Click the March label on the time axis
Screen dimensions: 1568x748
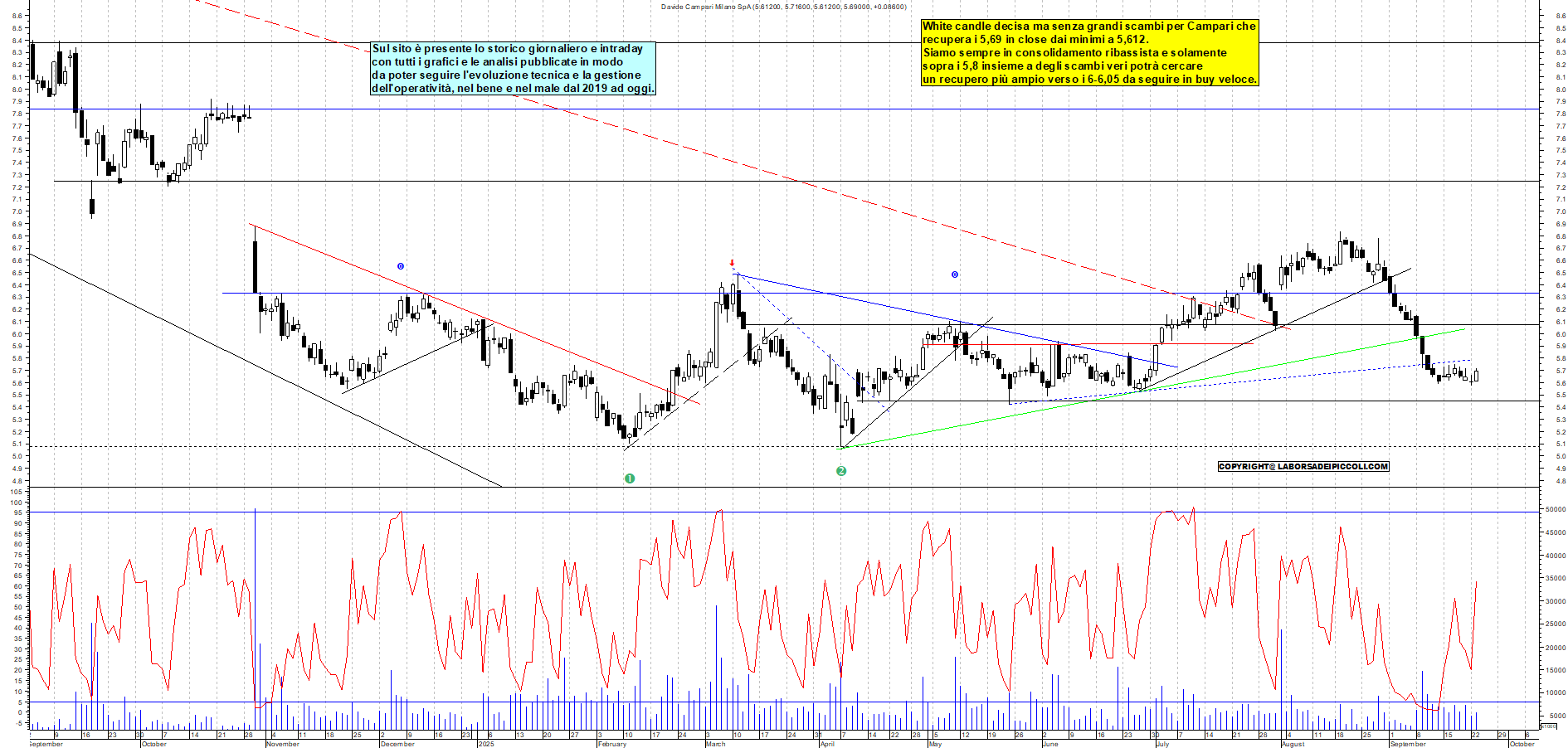715,744
